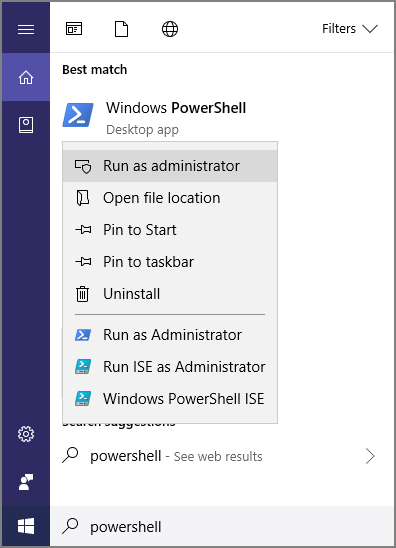The height and width of the screenshot is (548, 396).
Task: Click the pin icon next to Pin to Start
Action: [83, 230]
